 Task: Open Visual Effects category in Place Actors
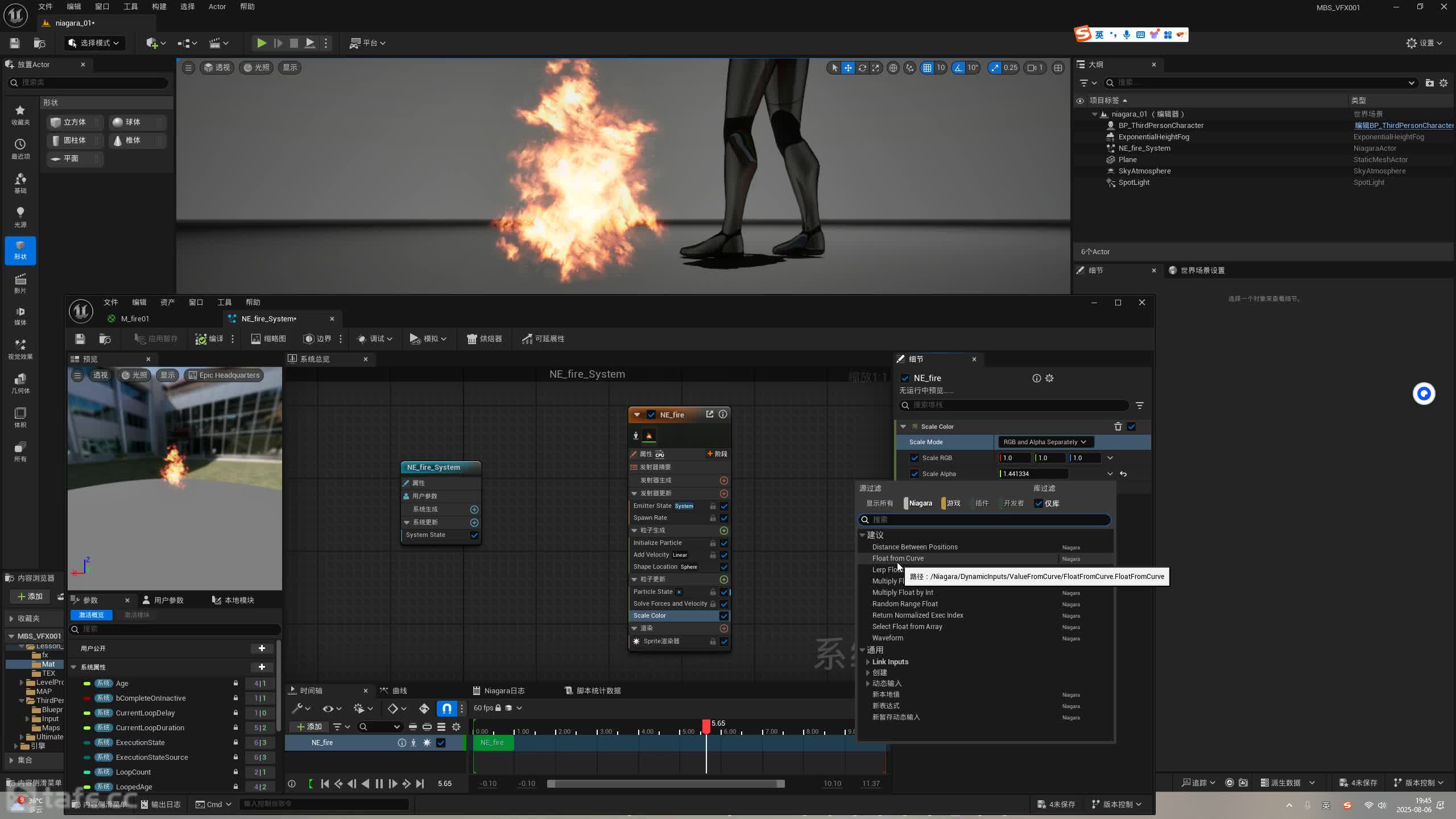point(20,349)
